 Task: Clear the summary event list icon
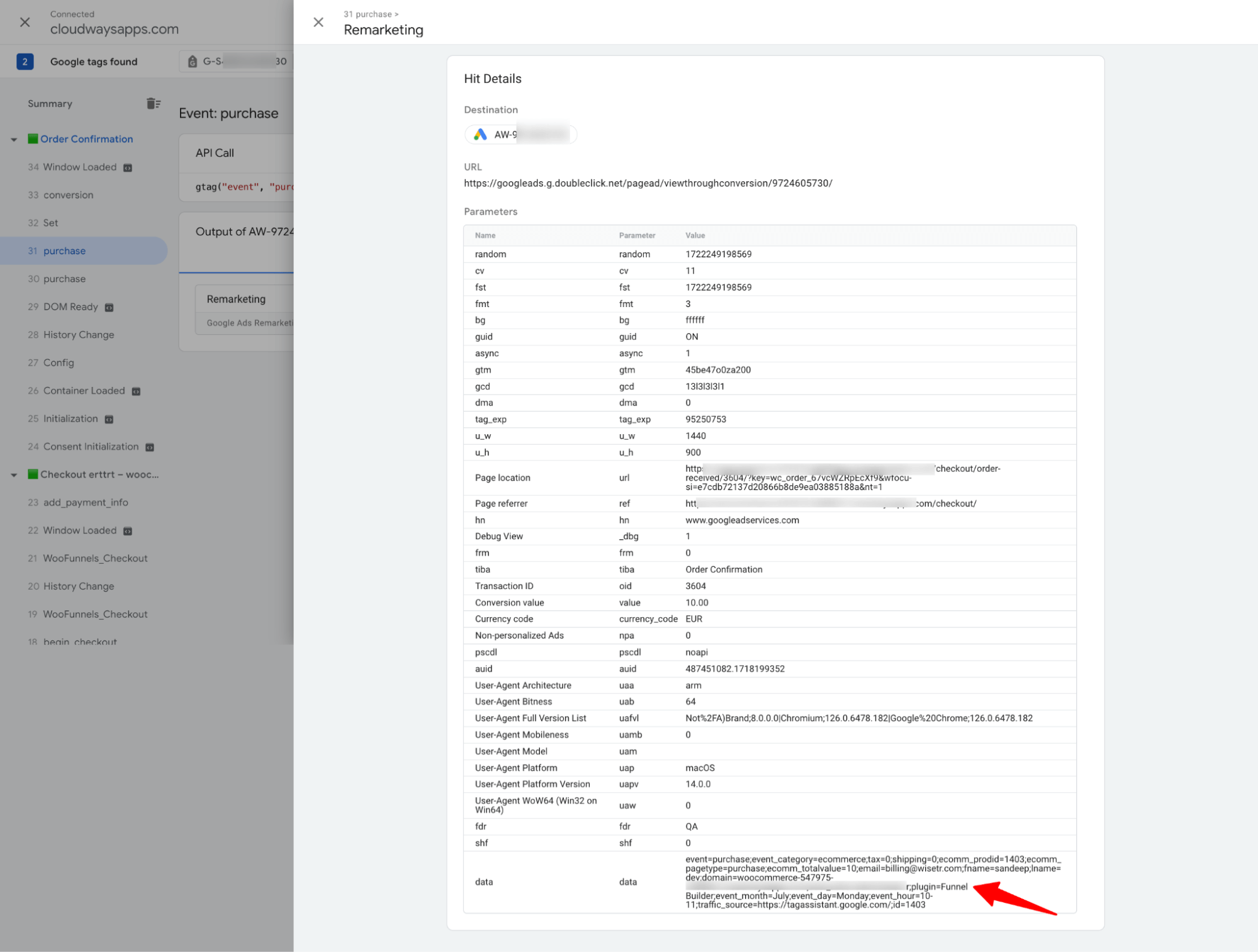tap(153, 104)
